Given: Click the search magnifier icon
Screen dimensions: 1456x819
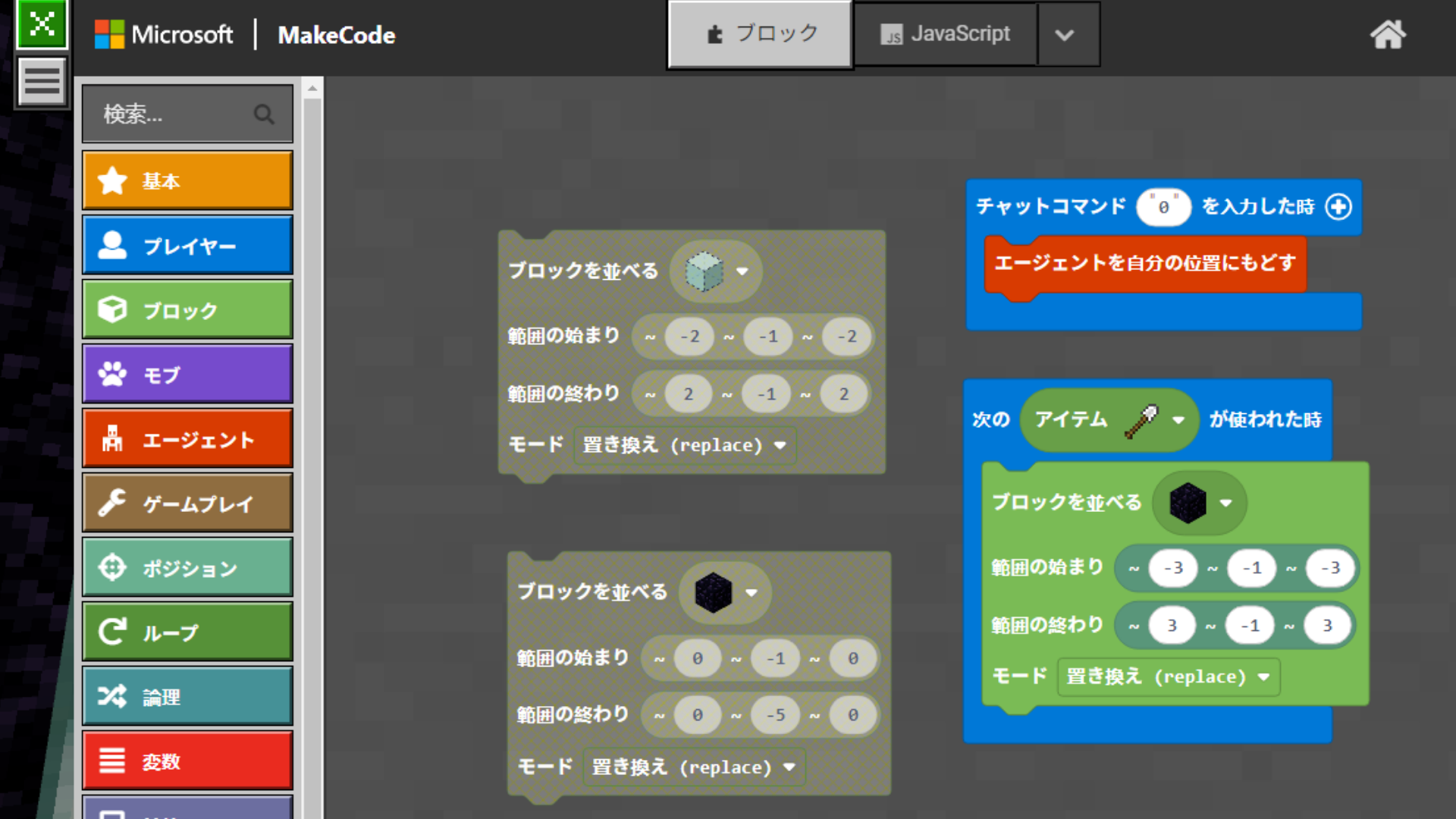Looking at the screenshot, I should tap(264, 115).
